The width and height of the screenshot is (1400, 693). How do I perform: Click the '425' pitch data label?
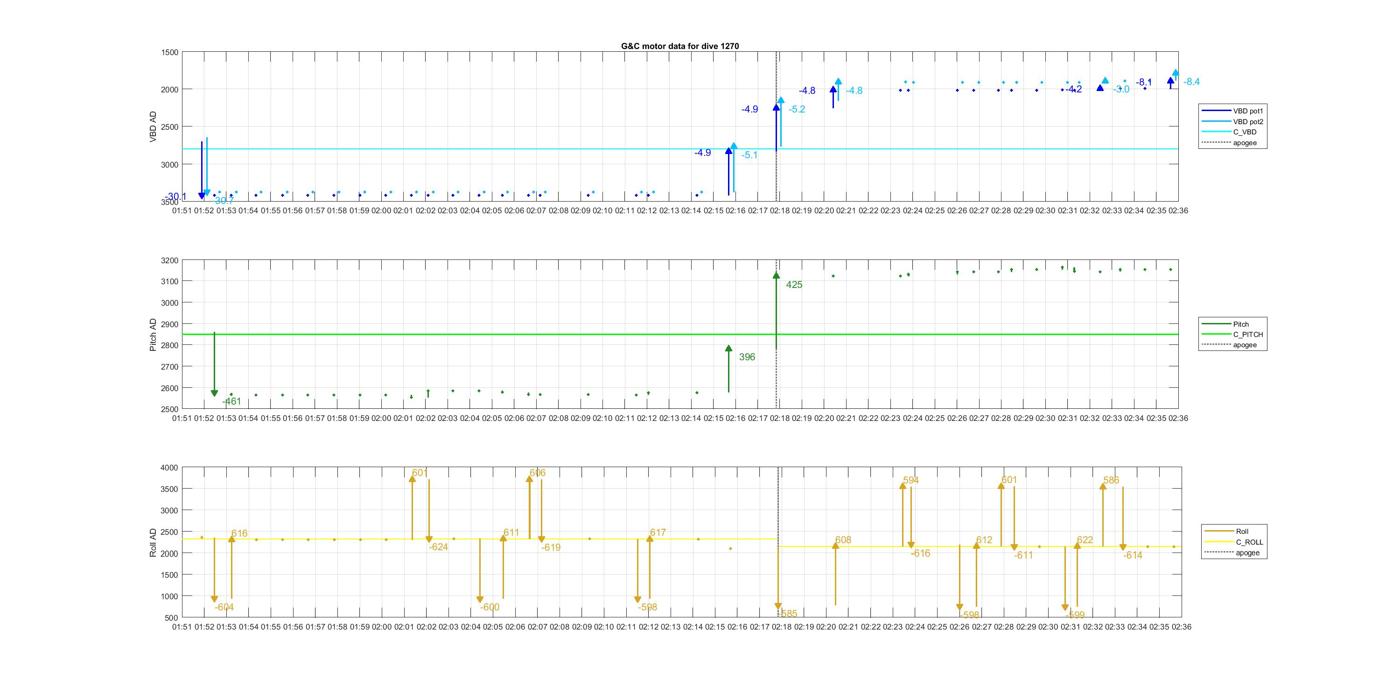click(x=794, y=285)
